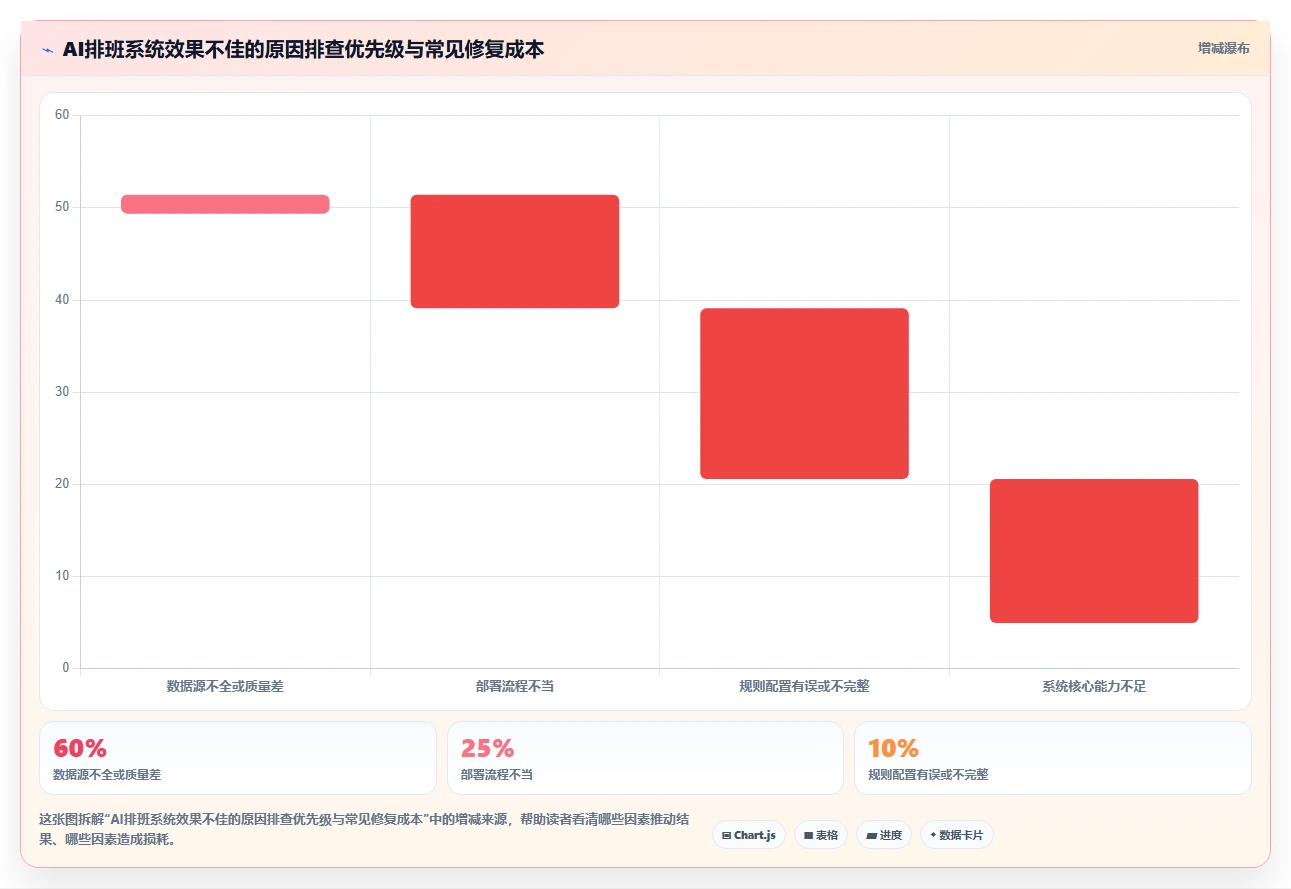Click the y-axis value 0
The height and width of the screenshot is (889, 1291).
coord(66,668)
